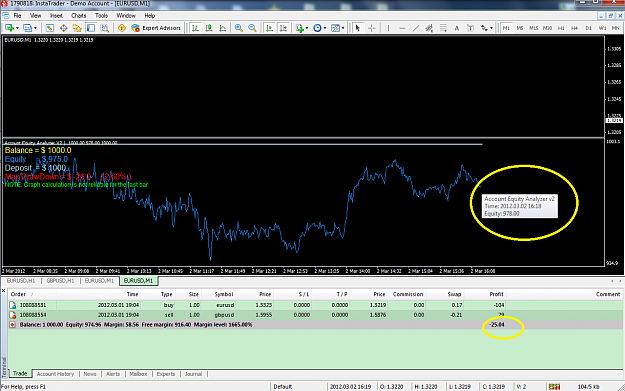Open the View menu
Viewport: 625px width, 391px height.
[35, 16]
